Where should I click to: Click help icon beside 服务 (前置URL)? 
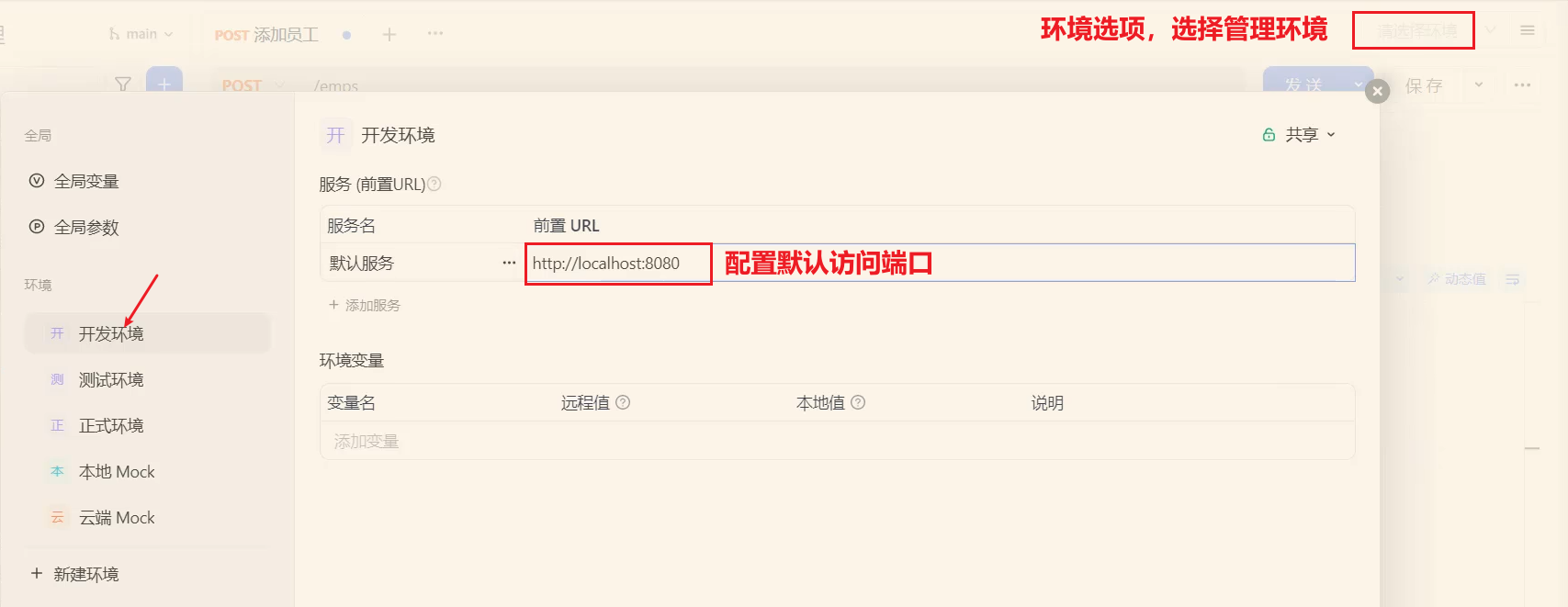[434, 184]
